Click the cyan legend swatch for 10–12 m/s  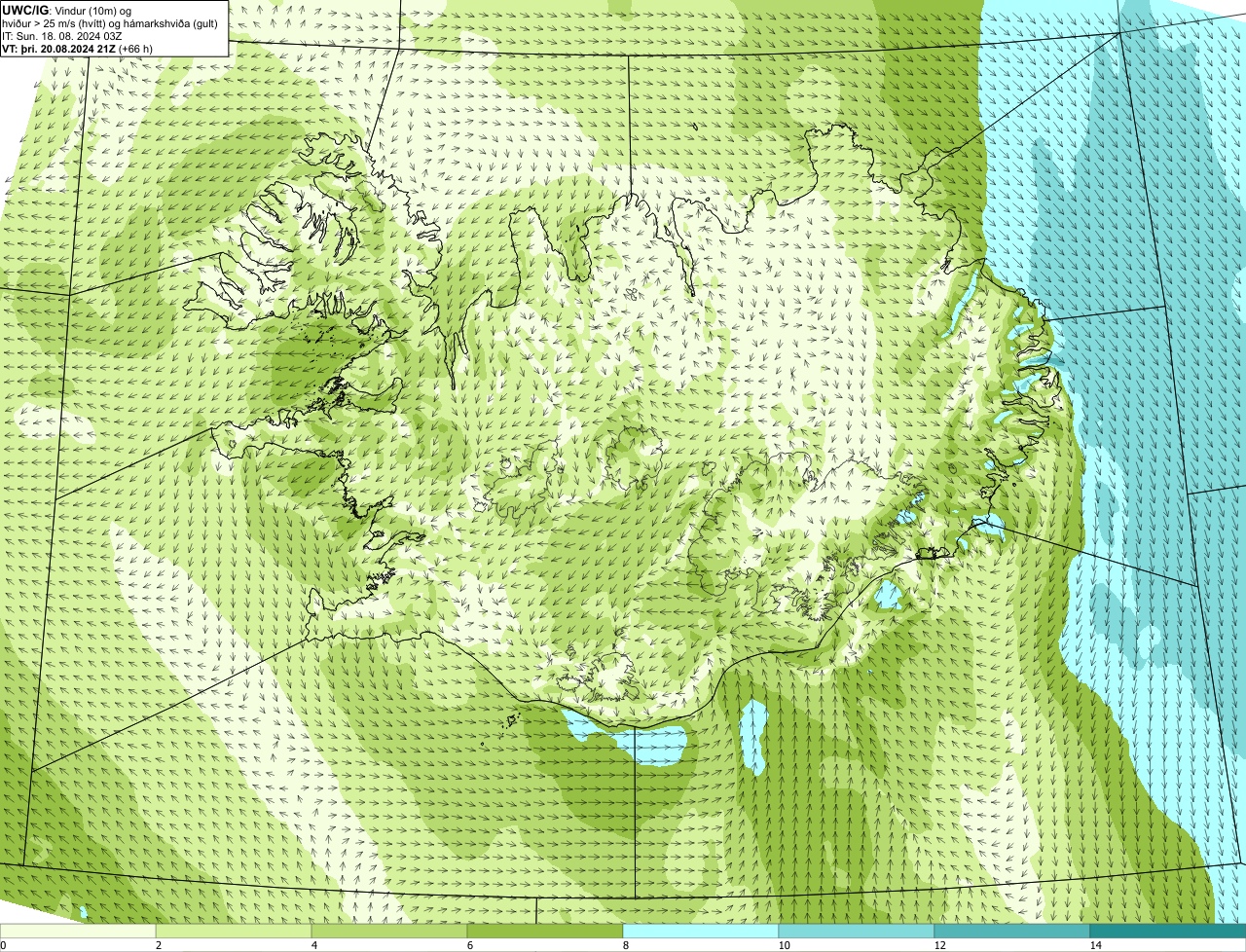pos(857,932)
